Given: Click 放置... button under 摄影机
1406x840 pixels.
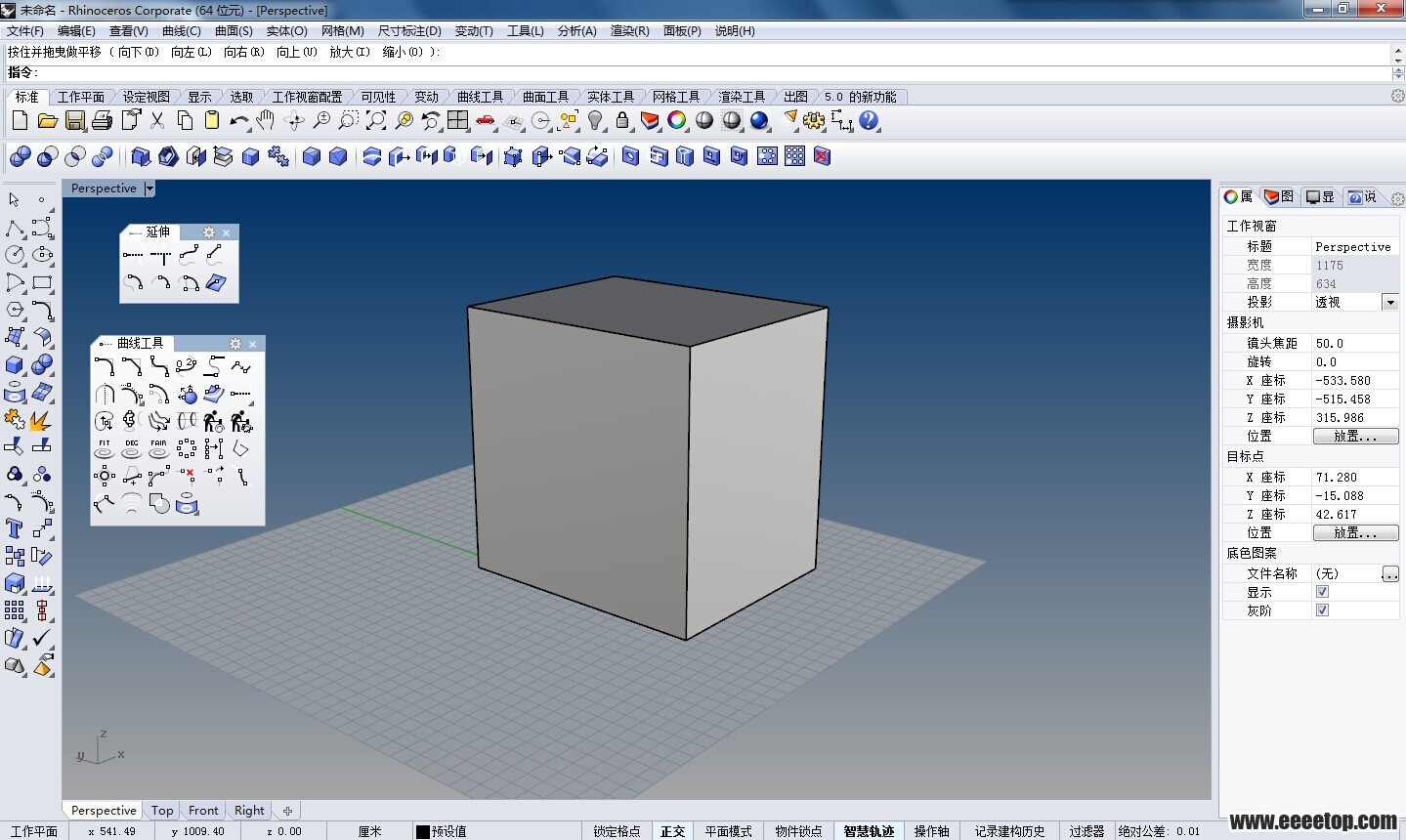Looking at the screenshot, I should pyautogui.click(x=1355, y=437).
